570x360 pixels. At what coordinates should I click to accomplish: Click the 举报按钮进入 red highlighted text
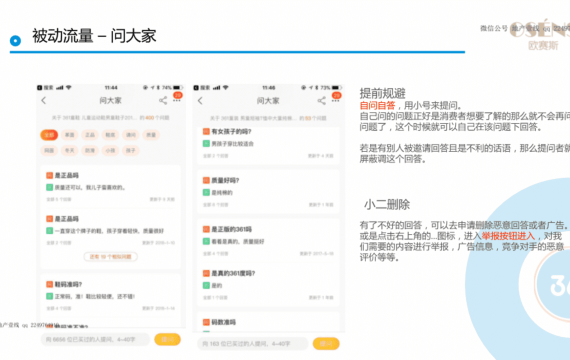(508, 236)
